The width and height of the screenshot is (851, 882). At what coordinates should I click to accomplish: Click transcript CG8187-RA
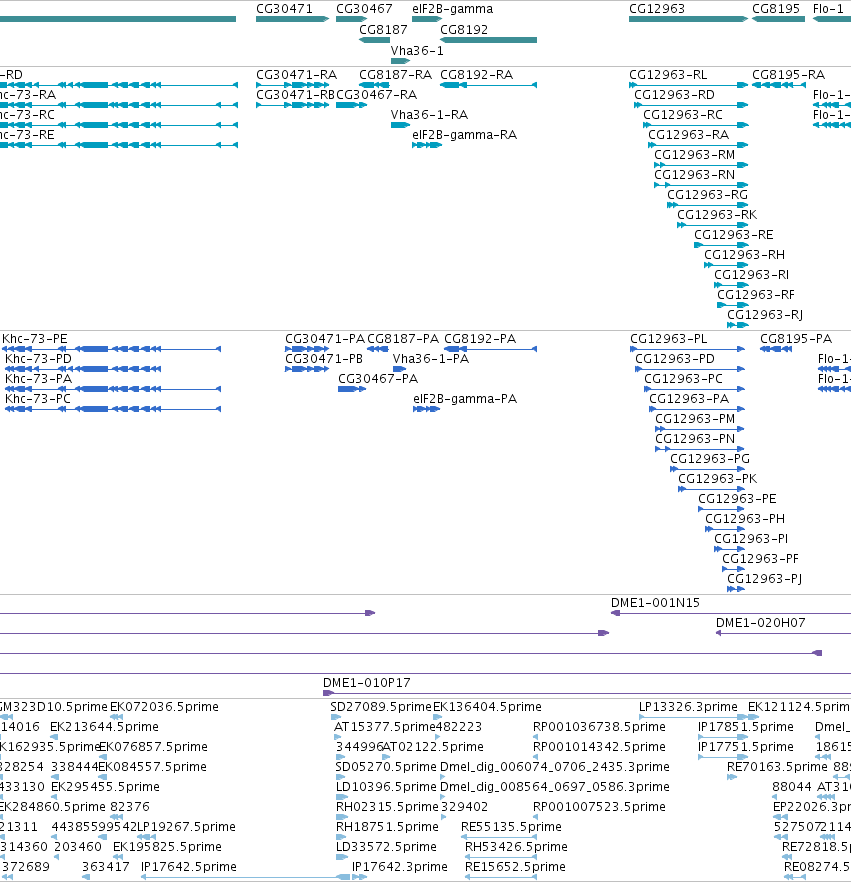[x=395, y=75]
